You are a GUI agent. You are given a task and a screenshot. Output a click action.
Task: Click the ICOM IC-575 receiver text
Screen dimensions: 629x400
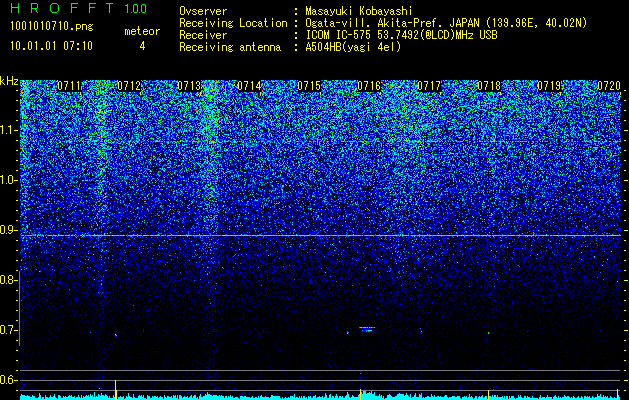point(402,35)
